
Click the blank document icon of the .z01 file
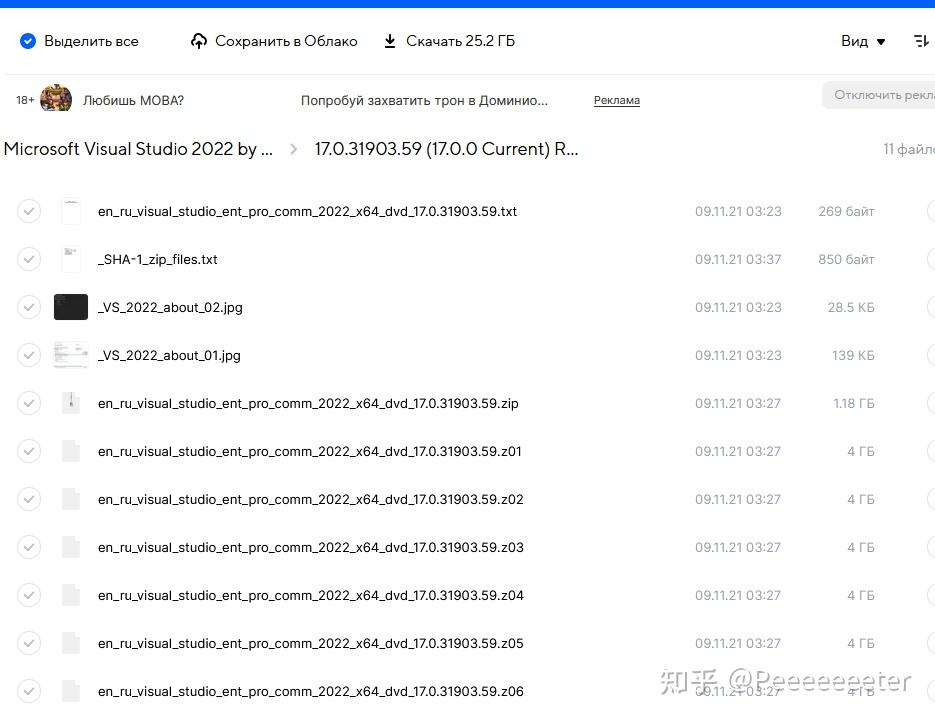pyautogui.click(x=71, y=451)
